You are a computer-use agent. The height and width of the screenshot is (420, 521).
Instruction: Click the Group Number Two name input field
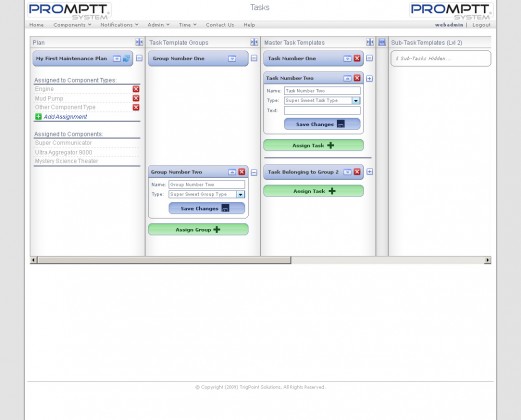pos(207,184)
